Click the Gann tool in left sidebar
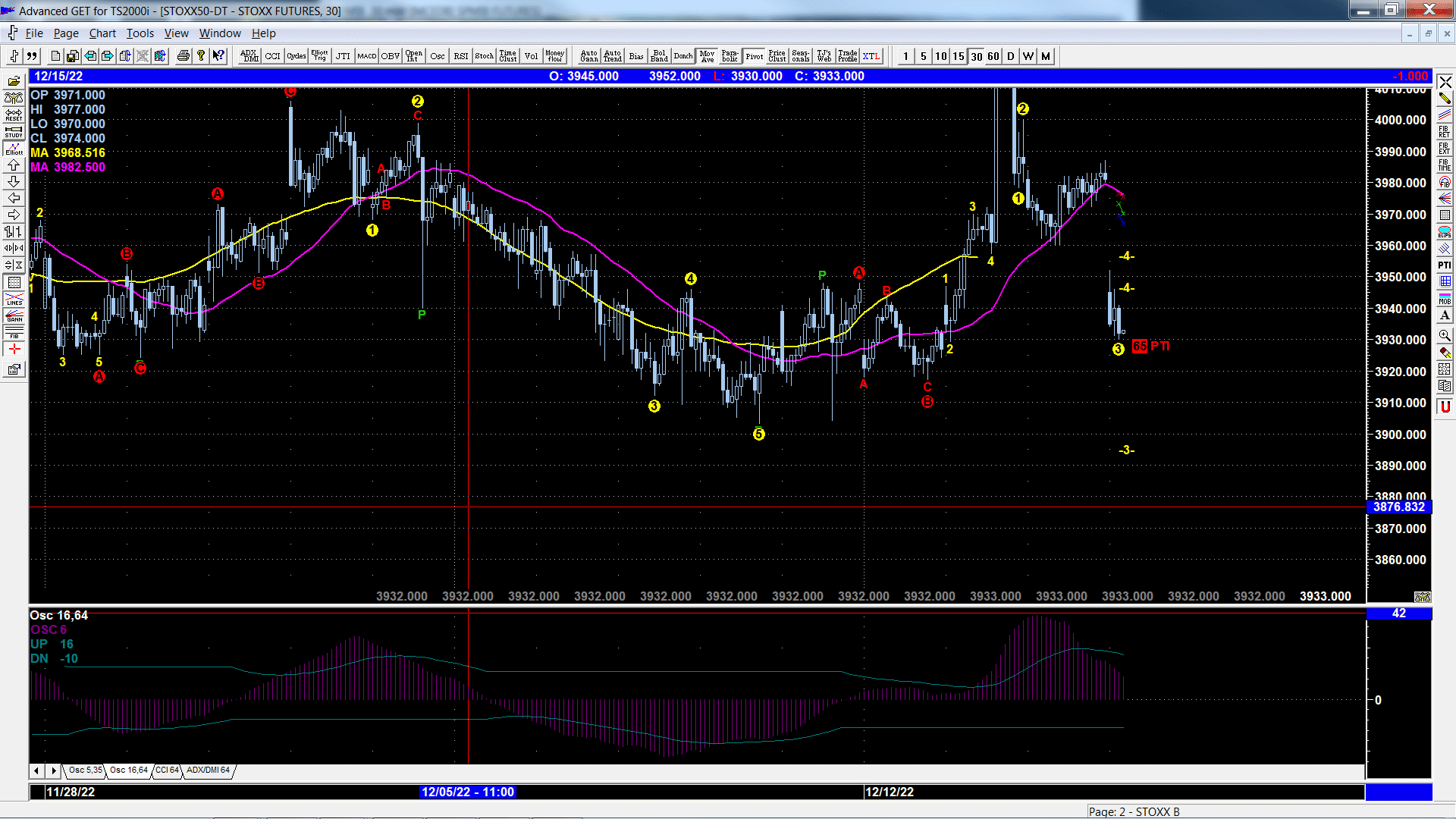This screenshot has height=819, width=1456. coord(14,315)
